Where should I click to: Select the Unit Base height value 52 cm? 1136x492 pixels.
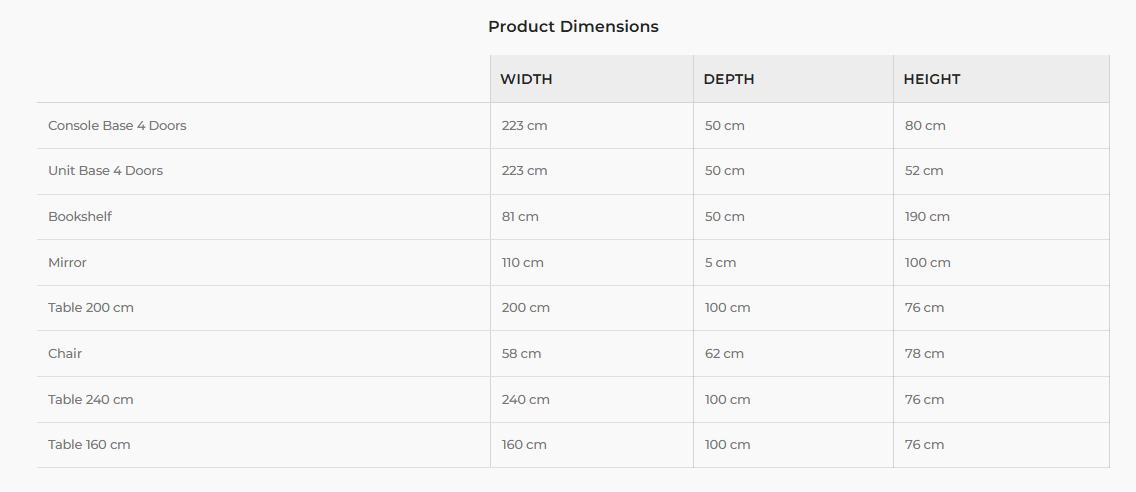click(x=924, y=170)
